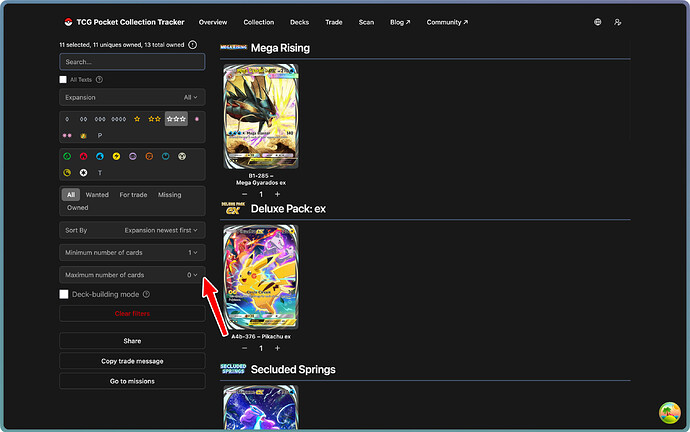Filter by white Colorless energy type

83,173
